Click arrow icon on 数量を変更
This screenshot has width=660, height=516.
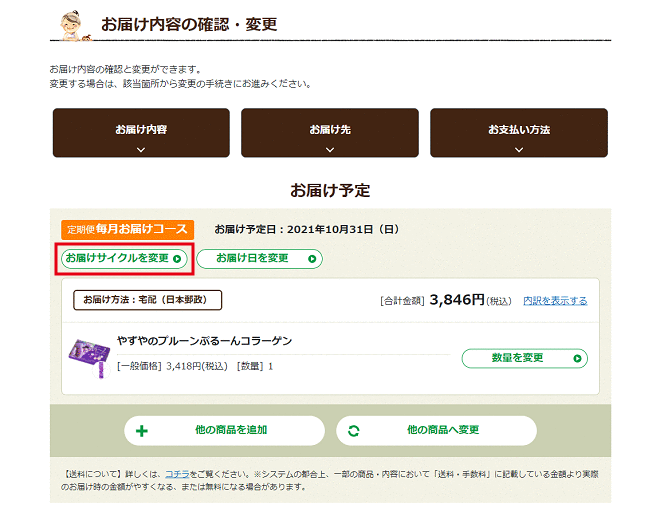[x=577, y=358]
